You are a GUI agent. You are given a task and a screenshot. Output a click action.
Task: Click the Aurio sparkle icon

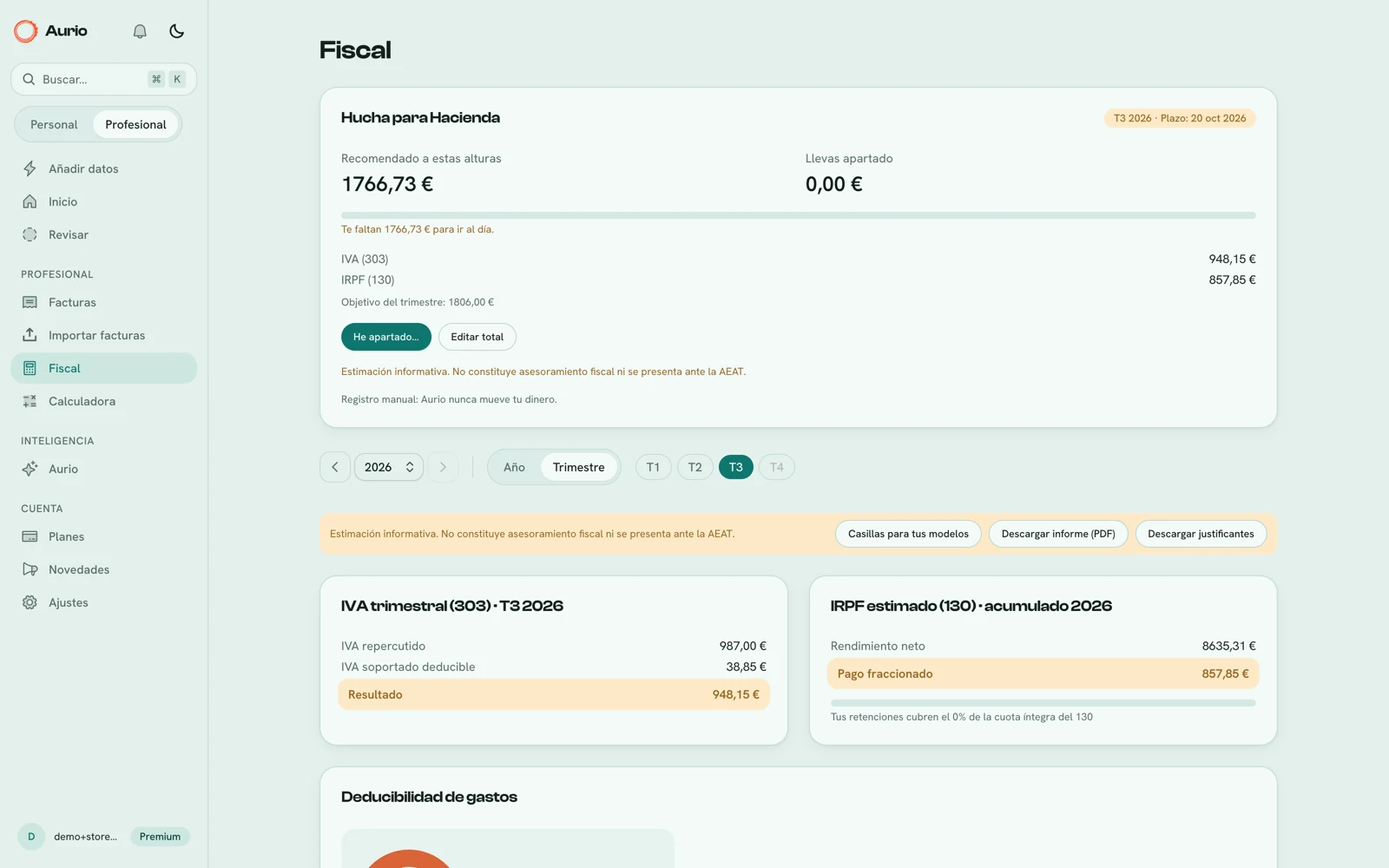[x=30, y=469]
